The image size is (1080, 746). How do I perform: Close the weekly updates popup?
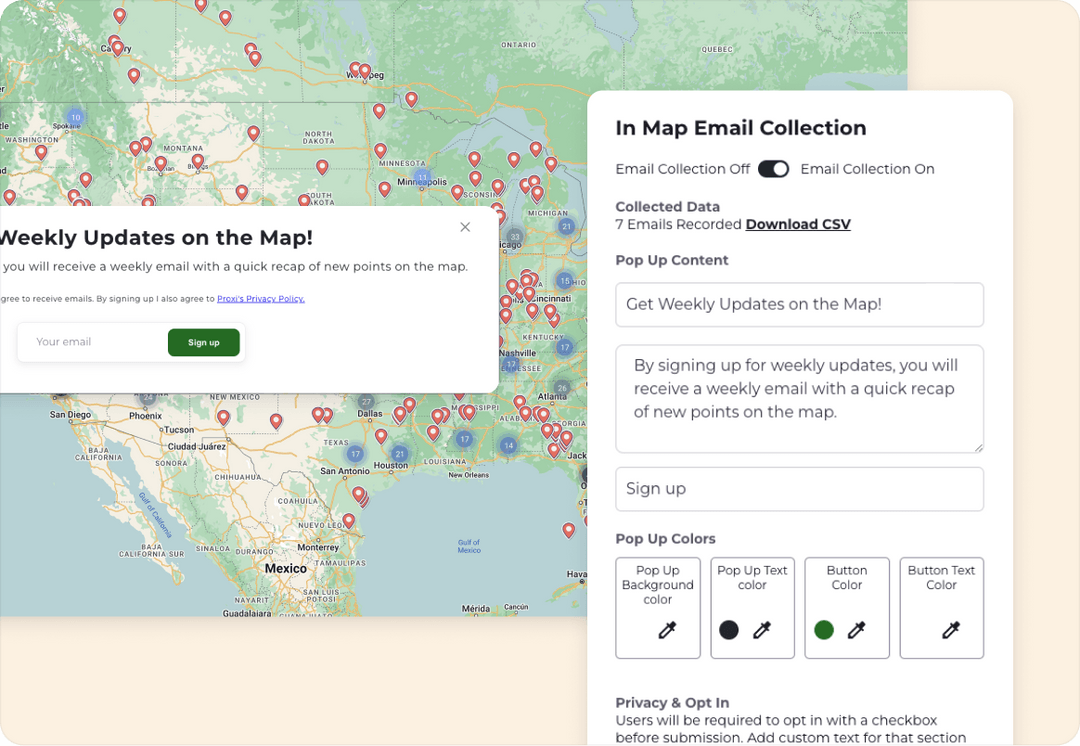(465, 227)
